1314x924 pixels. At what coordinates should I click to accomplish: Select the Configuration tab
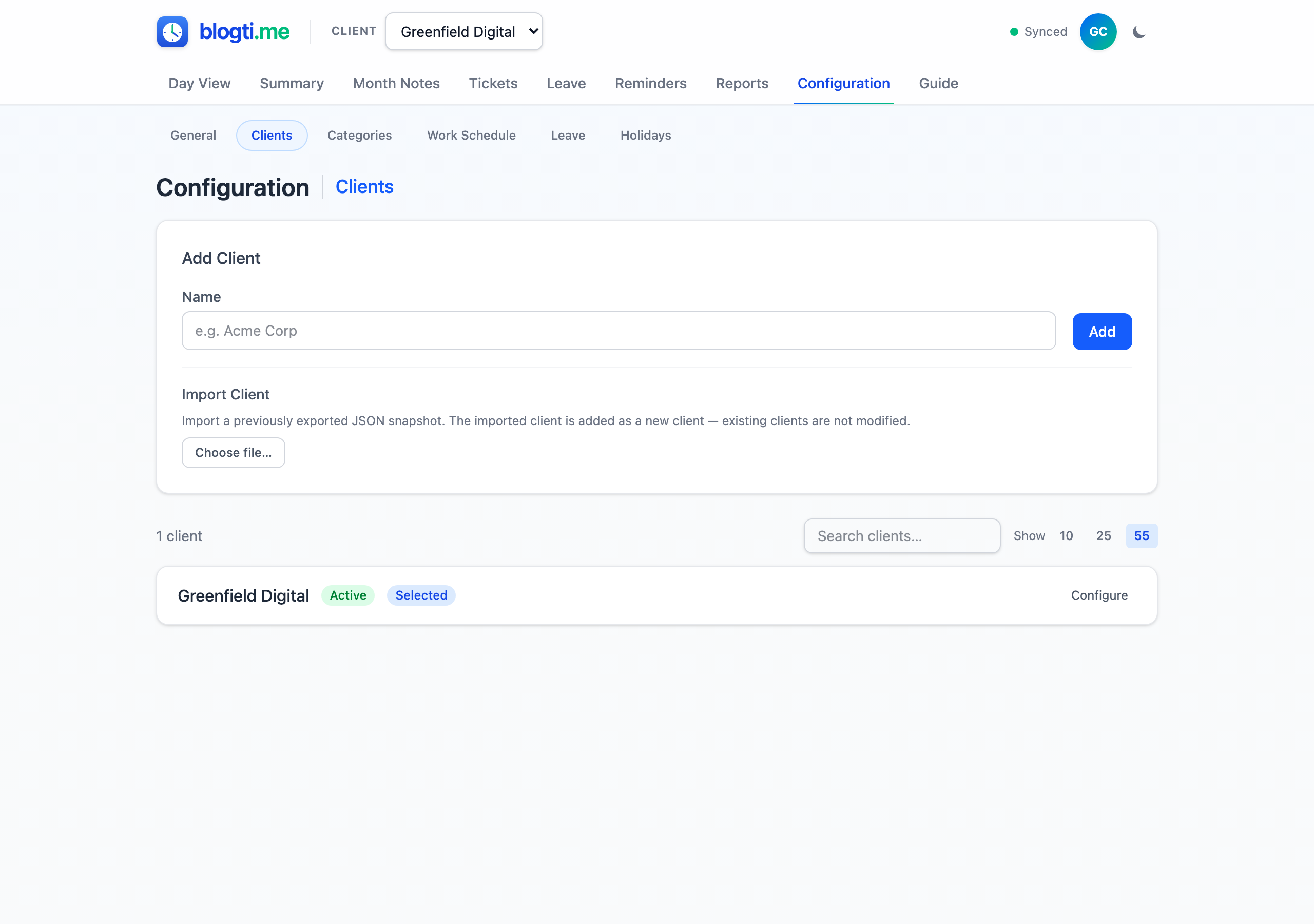843,84
